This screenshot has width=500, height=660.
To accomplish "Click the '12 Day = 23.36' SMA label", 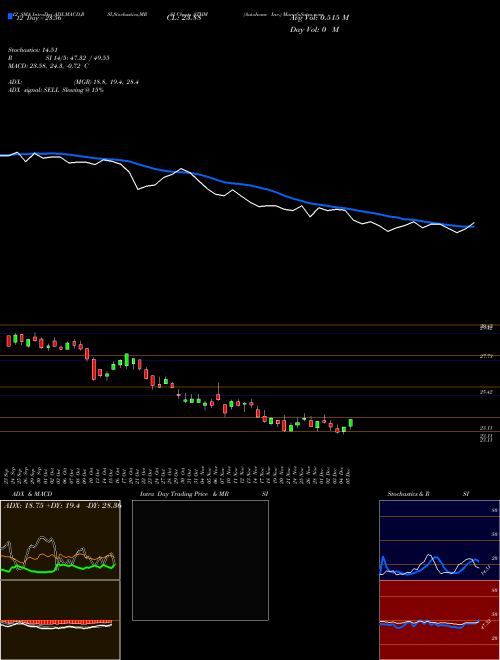I will tap(38, 18).
